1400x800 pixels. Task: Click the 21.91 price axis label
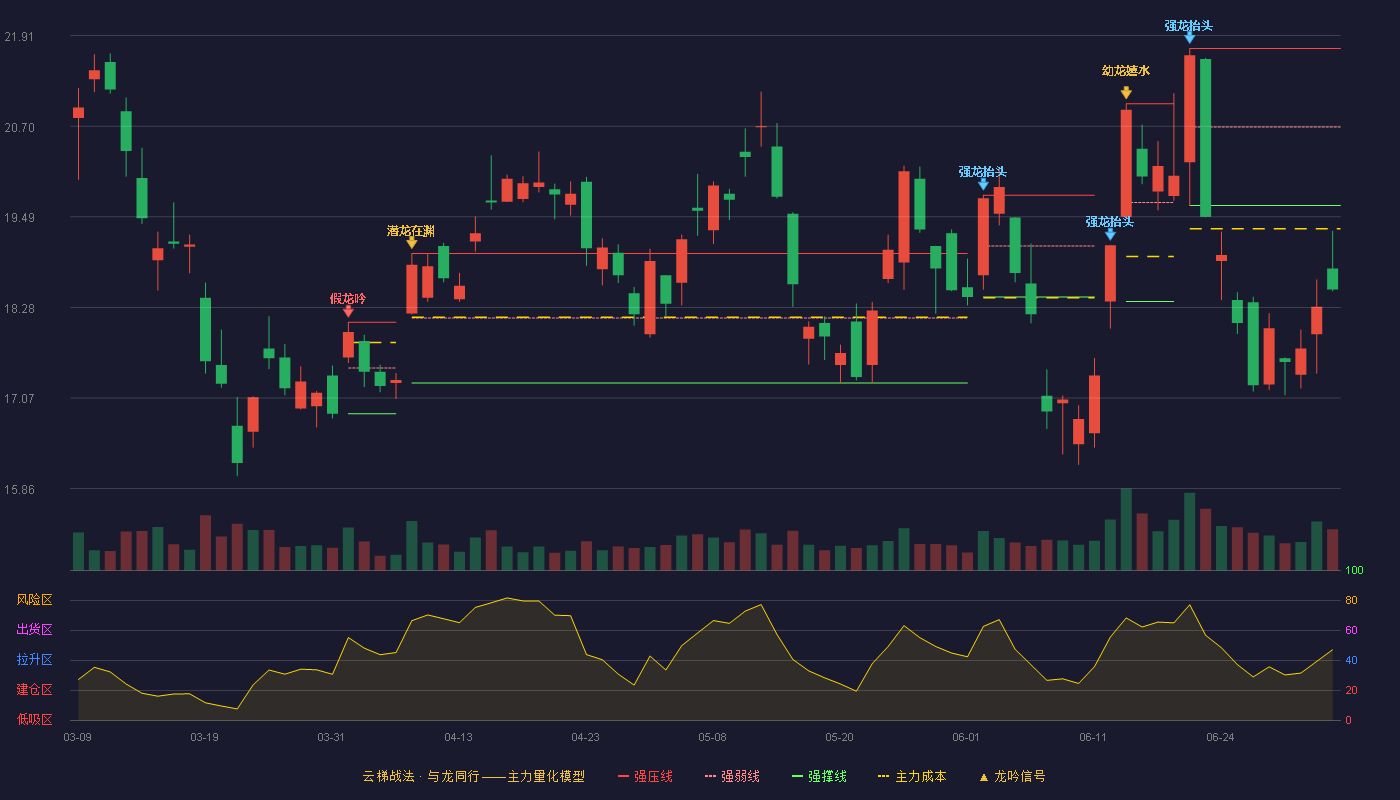coord(19,37)
